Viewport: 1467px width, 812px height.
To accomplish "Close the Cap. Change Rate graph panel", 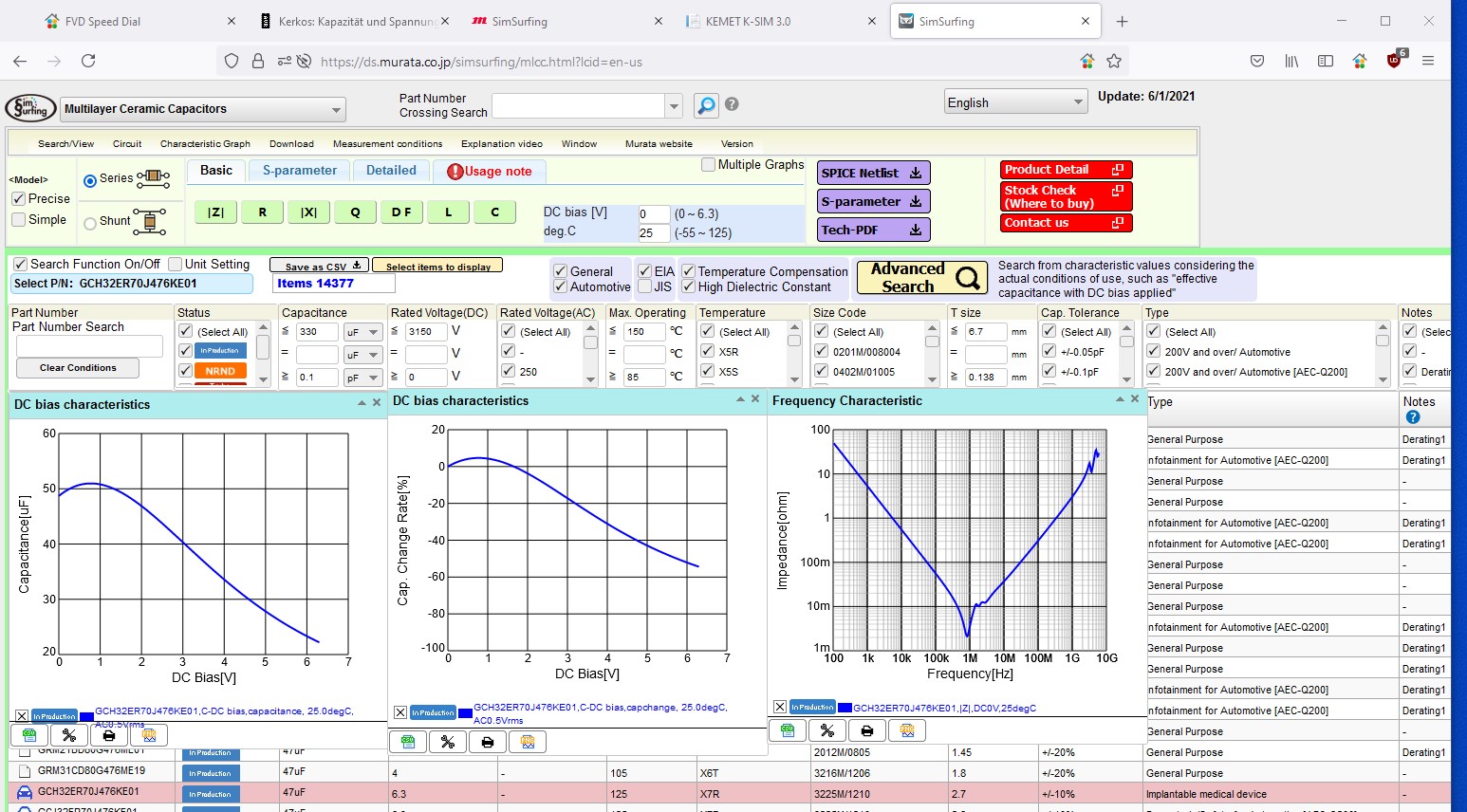I will (755, 399).
